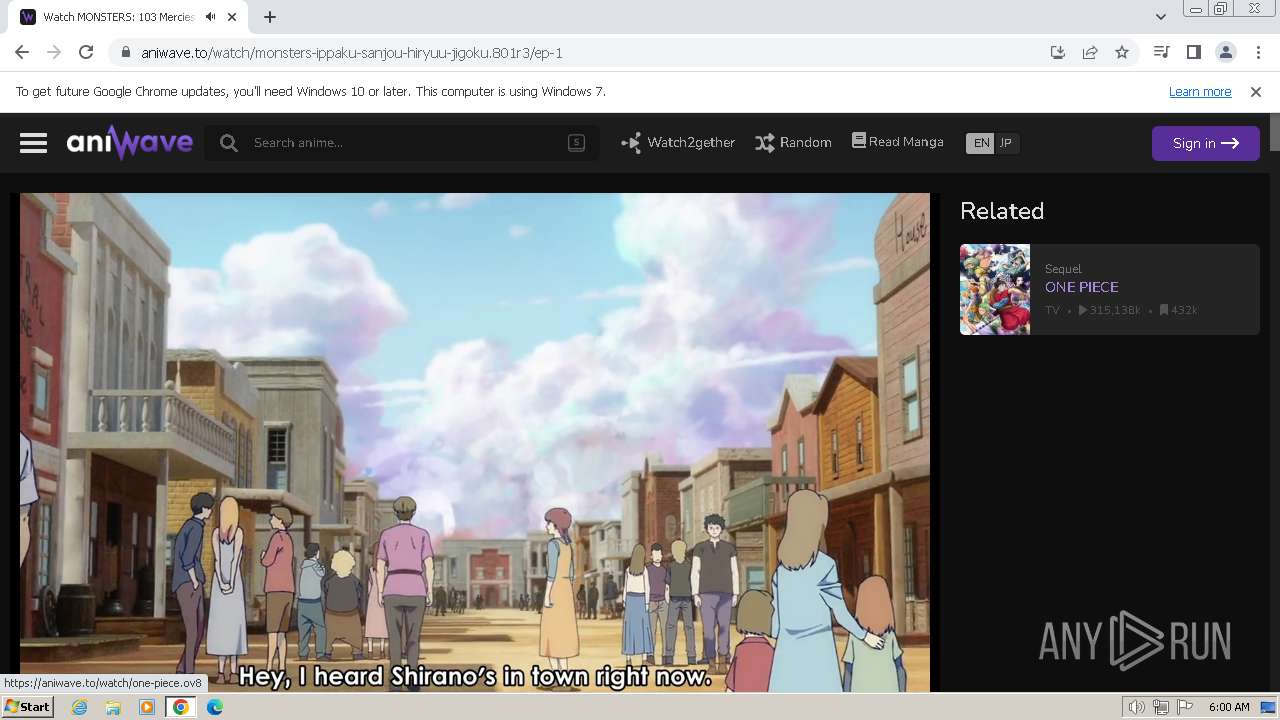Open Chrome side panel
This screenshot has height=720, width=1280.
1194,52
